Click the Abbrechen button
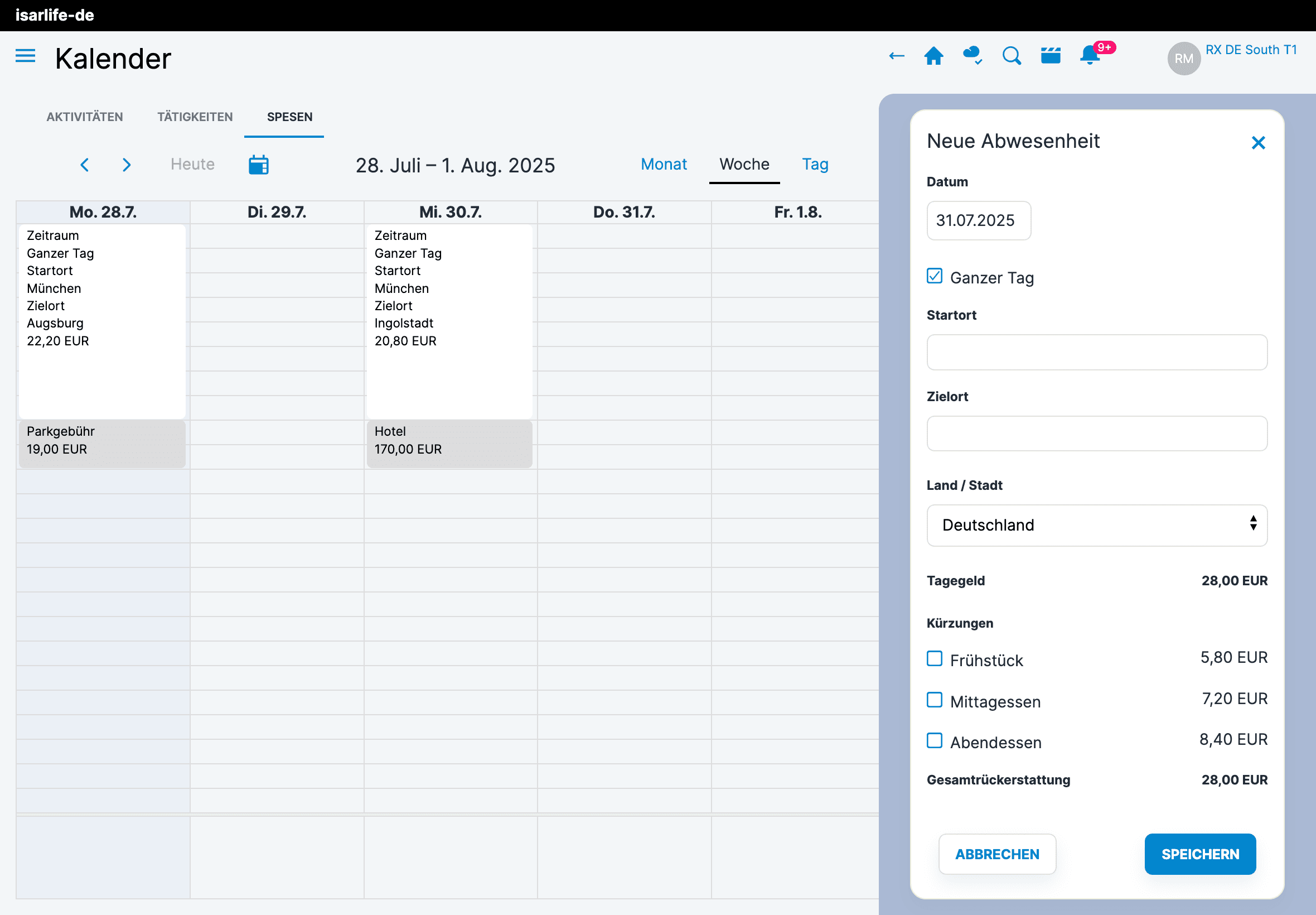The image size is (1316, 915). [997, 854]
